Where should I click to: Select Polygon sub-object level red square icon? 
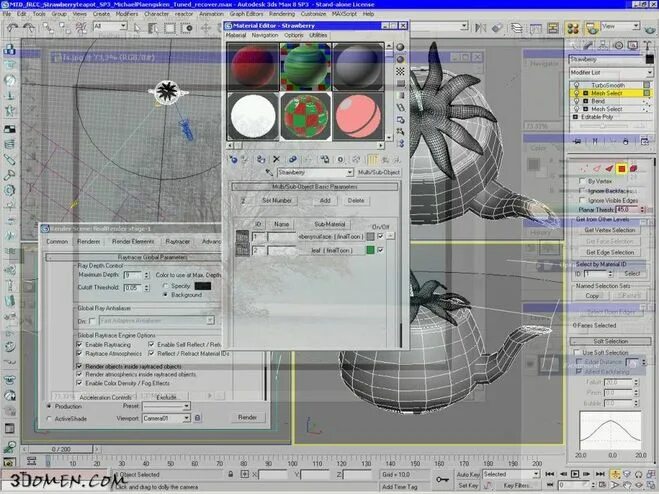[x=621, y=169]
